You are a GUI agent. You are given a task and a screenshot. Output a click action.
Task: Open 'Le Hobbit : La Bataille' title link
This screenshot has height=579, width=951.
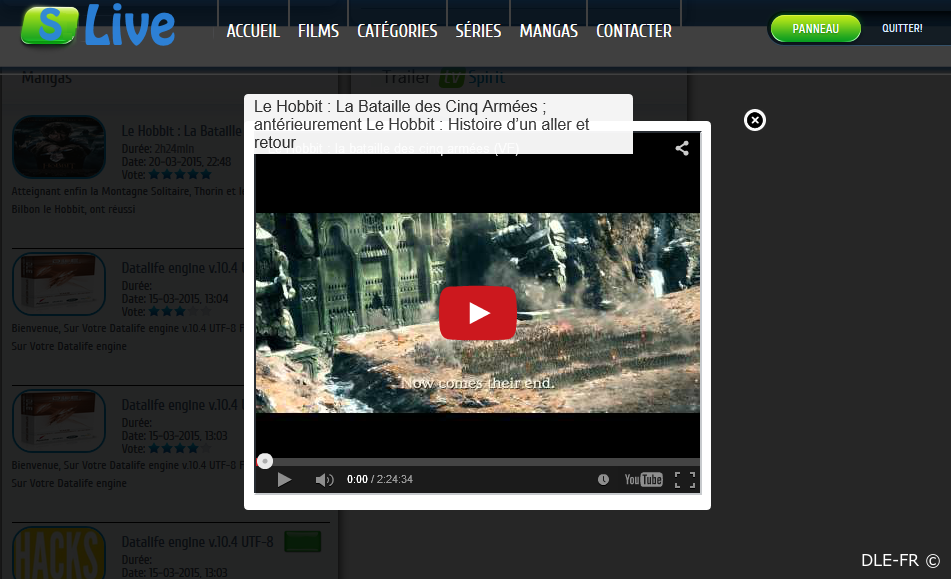pos(181,131)
